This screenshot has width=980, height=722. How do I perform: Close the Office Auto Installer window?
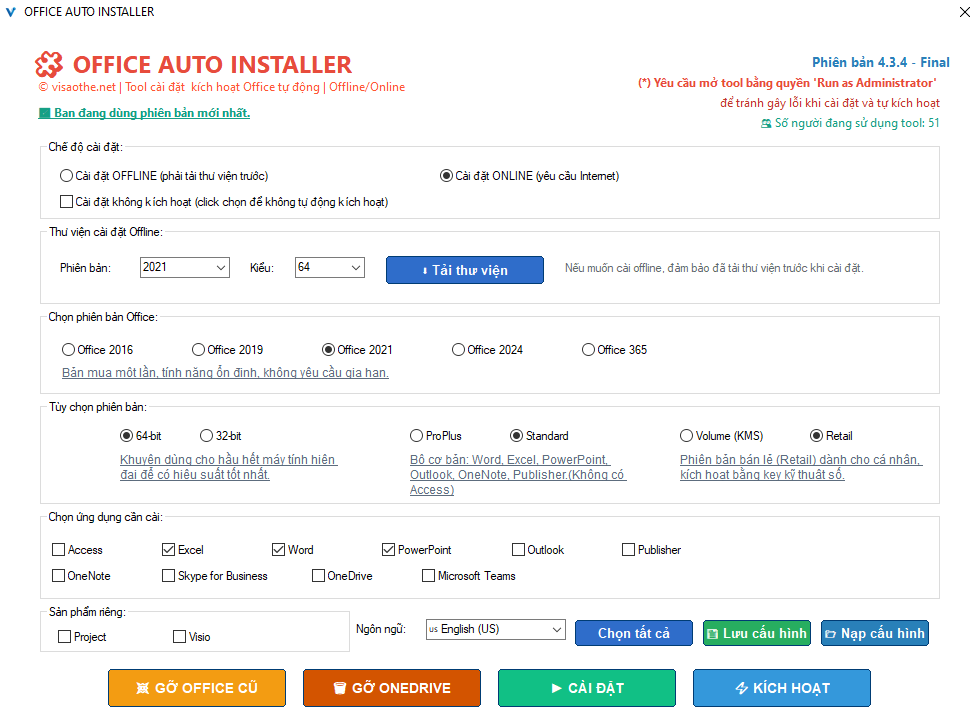point(965,12)
